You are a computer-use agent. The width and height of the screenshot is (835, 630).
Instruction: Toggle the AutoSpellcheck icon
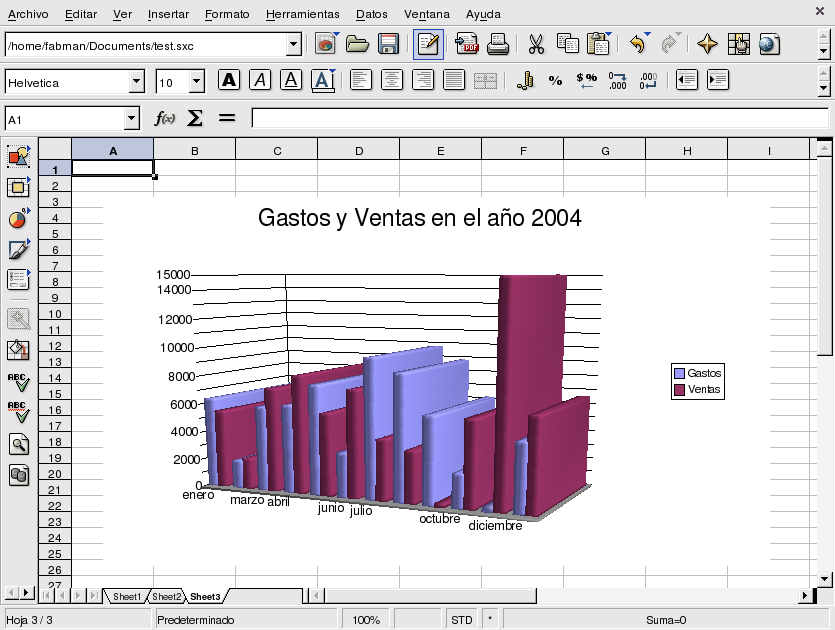[x=19, y=413]
